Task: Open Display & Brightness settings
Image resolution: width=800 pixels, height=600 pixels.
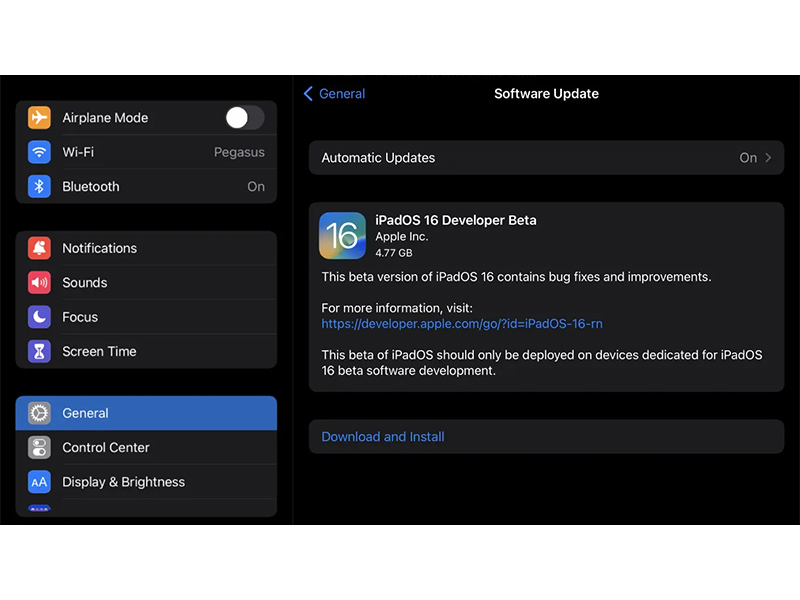Action: coord(146,482)
